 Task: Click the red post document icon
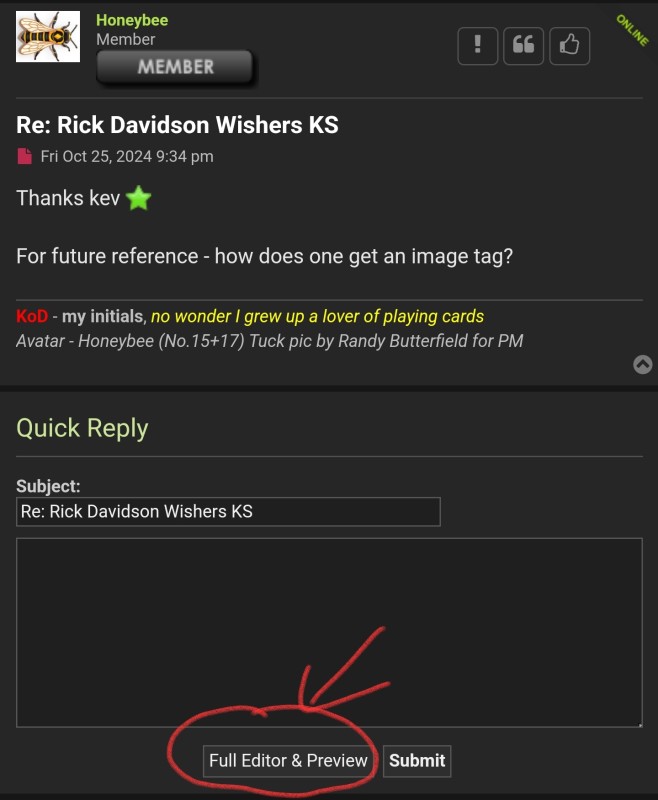(x=24, y=156)
